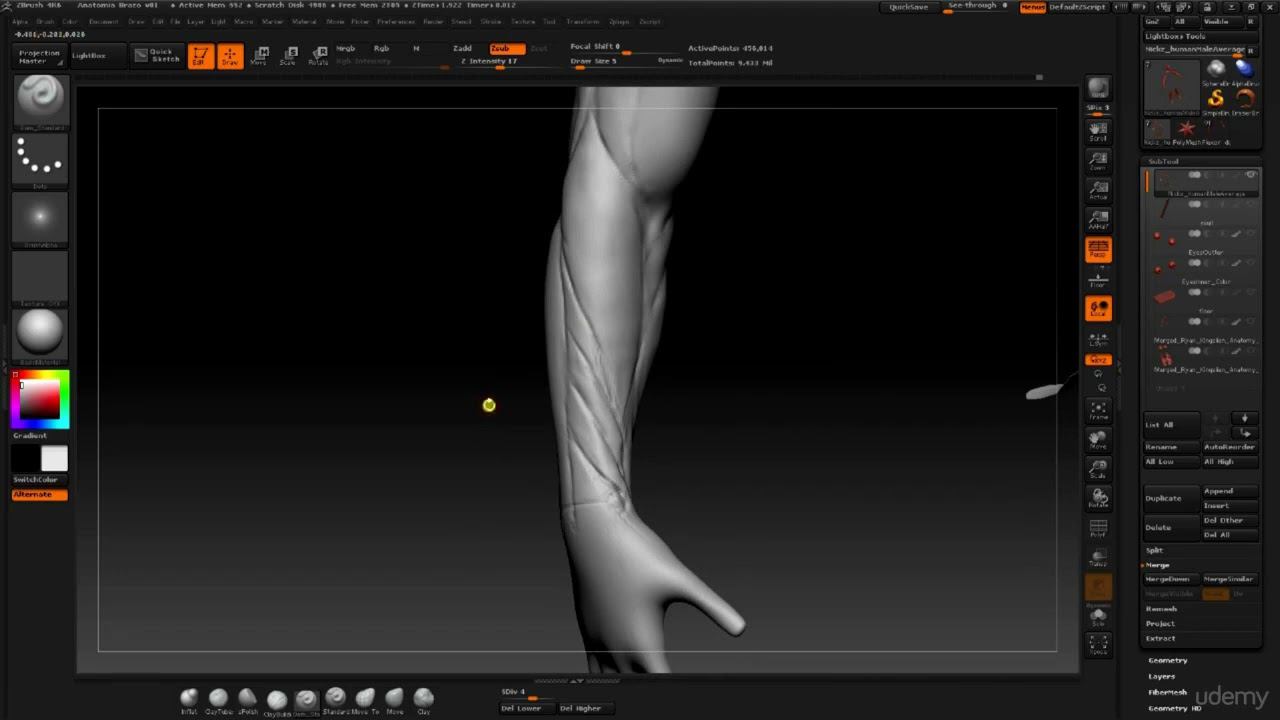Image resolution: width=1280 pixels, height=720 pixels.
Task: Toggle the Xyz rotation mode
Action: click(x=1098, y=360)
